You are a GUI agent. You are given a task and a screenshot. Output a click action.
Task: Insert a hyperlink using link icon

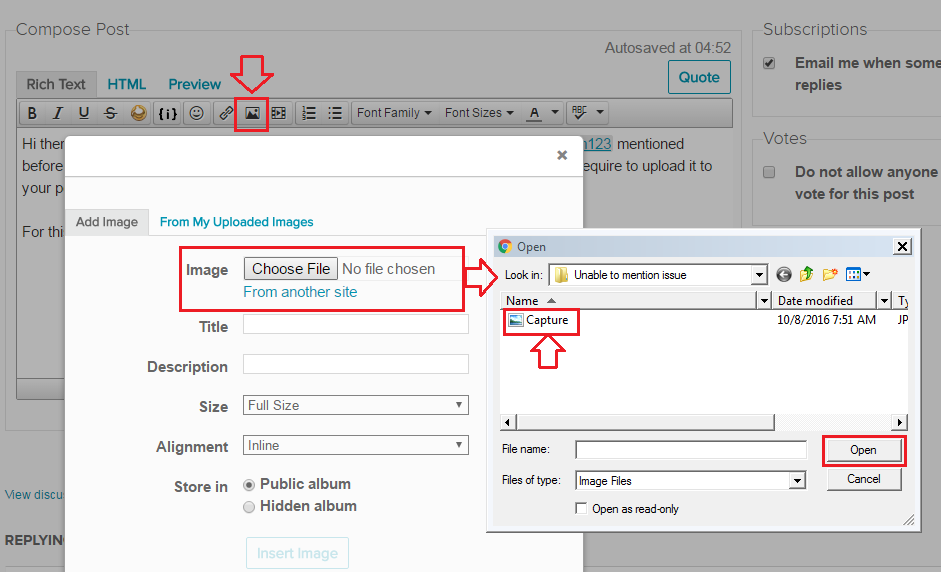point(226,113)
